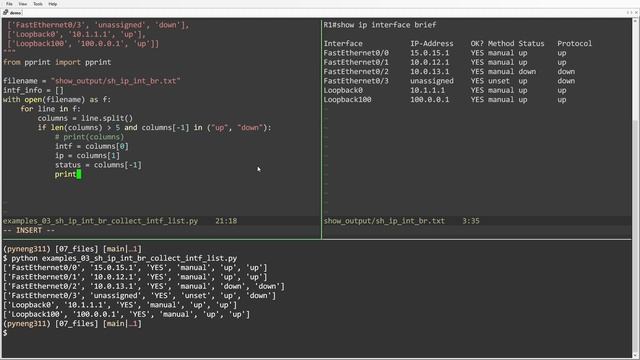Click IP 100.0.0.1 in right pane table
This screenshot has height=360, width=640.
[x=429, y=100]
